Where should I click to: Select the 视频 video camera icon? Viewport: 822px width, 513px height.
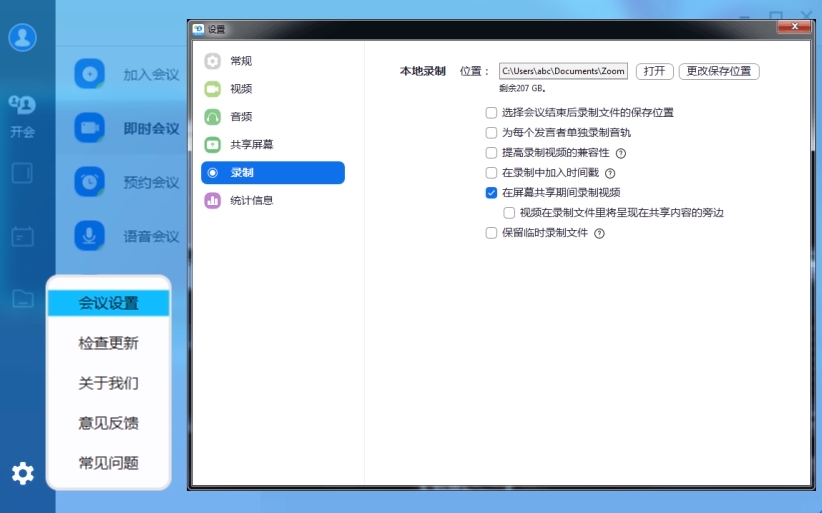(212, 89)
